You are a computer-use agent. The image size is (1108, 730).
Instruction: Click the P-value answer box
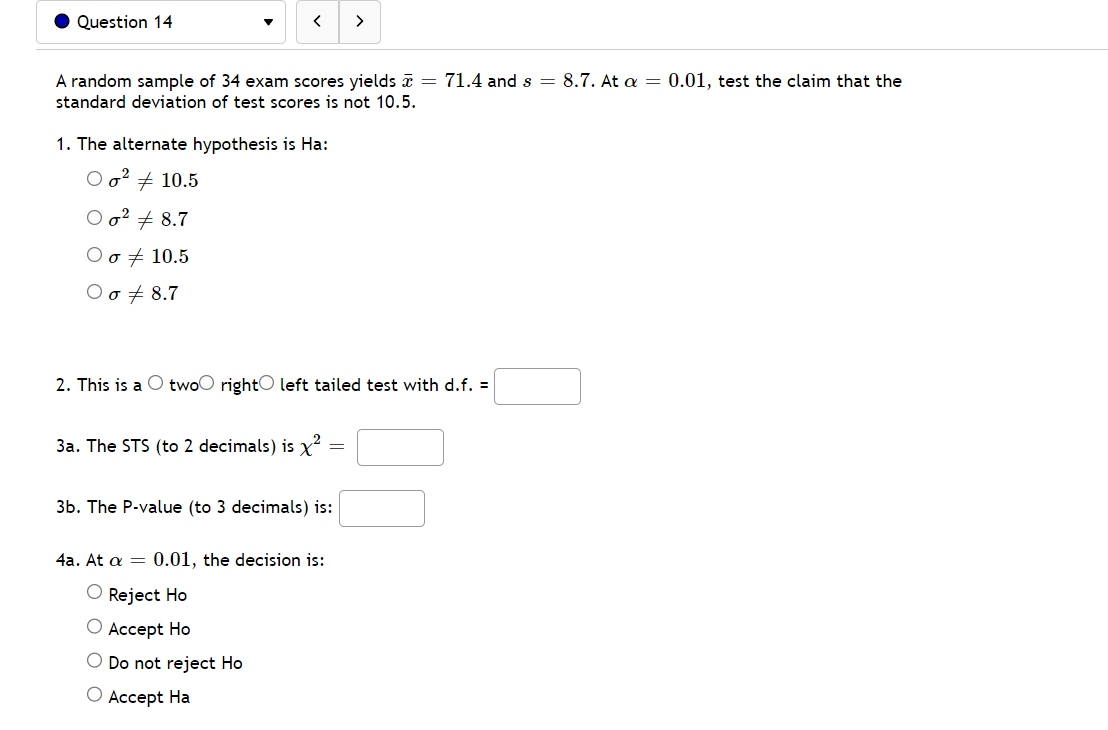[x=382, y=508]
